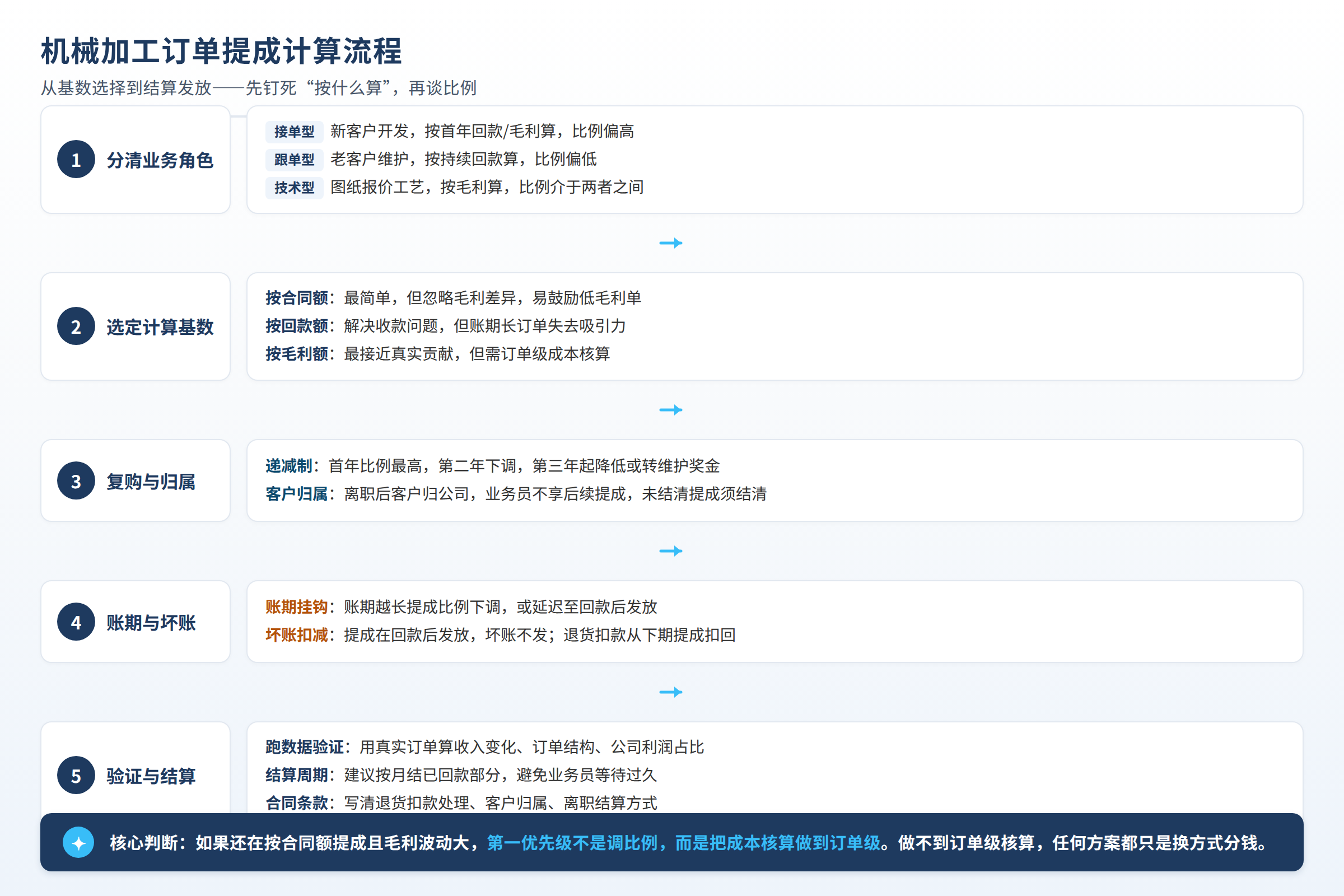Click the title 机械加工订单提成计算流程
This screenshot has height=896, width=1344.
(x=221, y=51)
